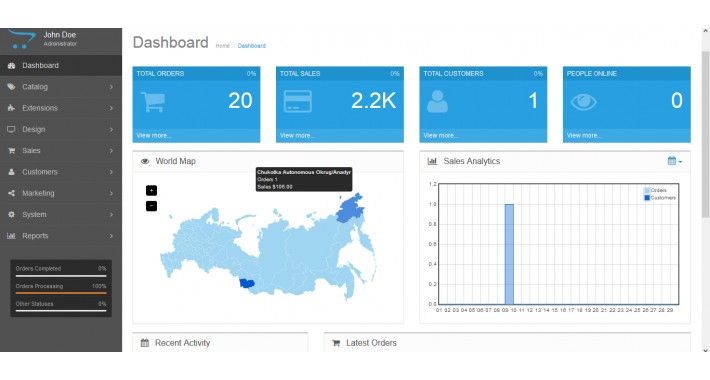Click the highlighted Chukotka region on the map
Image resolution: width=710 pixels, height=380 pixels.
tap(350, 209)
